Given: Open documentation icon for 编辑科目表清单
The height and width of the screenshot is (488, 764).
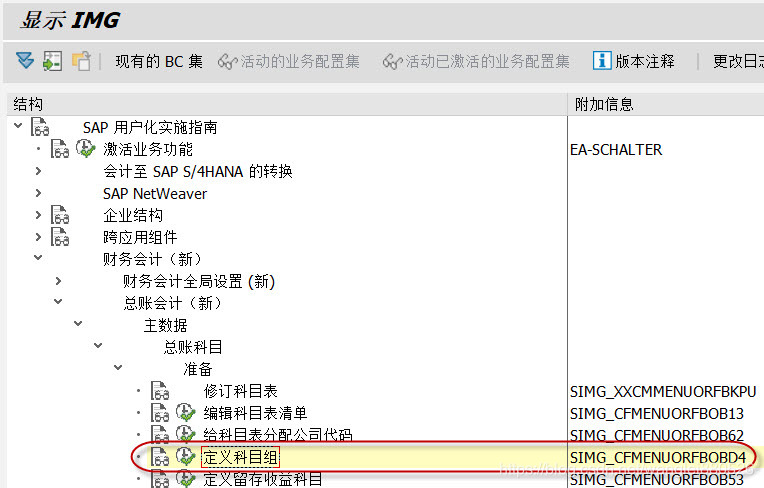Looking at the screenshot, I should click(160, 413).
